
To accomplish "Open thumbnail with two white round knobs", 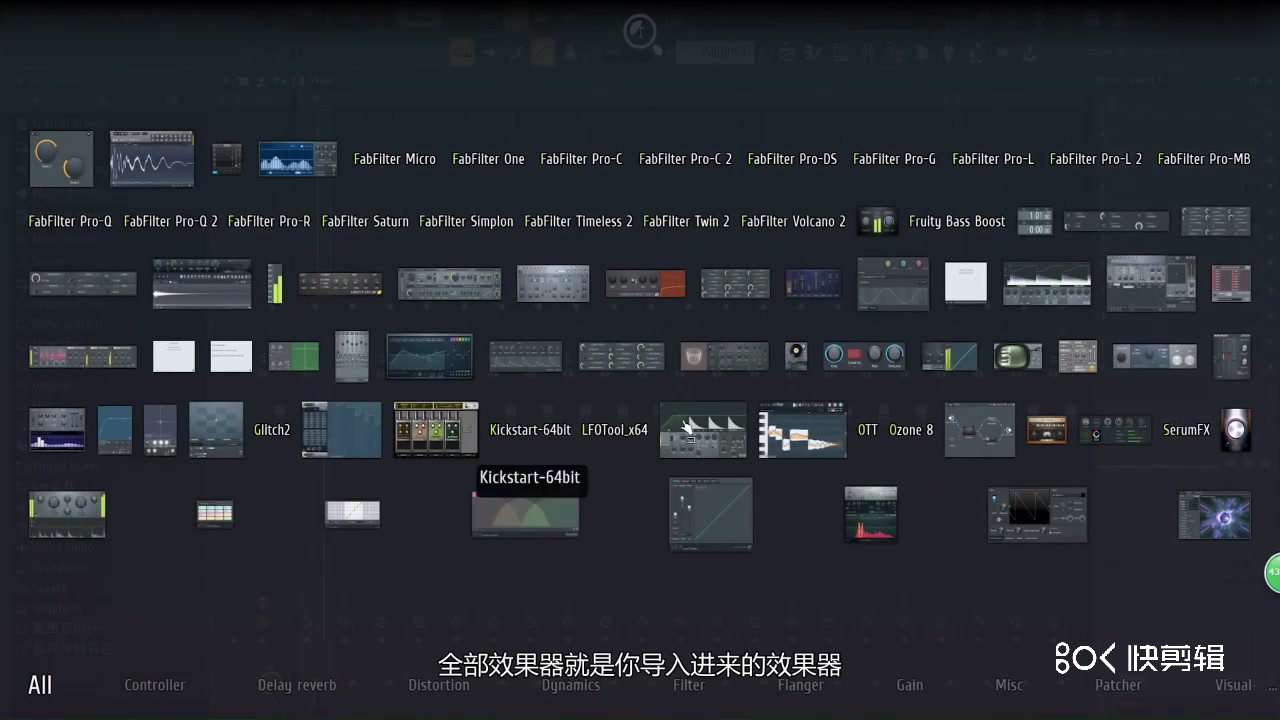I will point(1155,357).
